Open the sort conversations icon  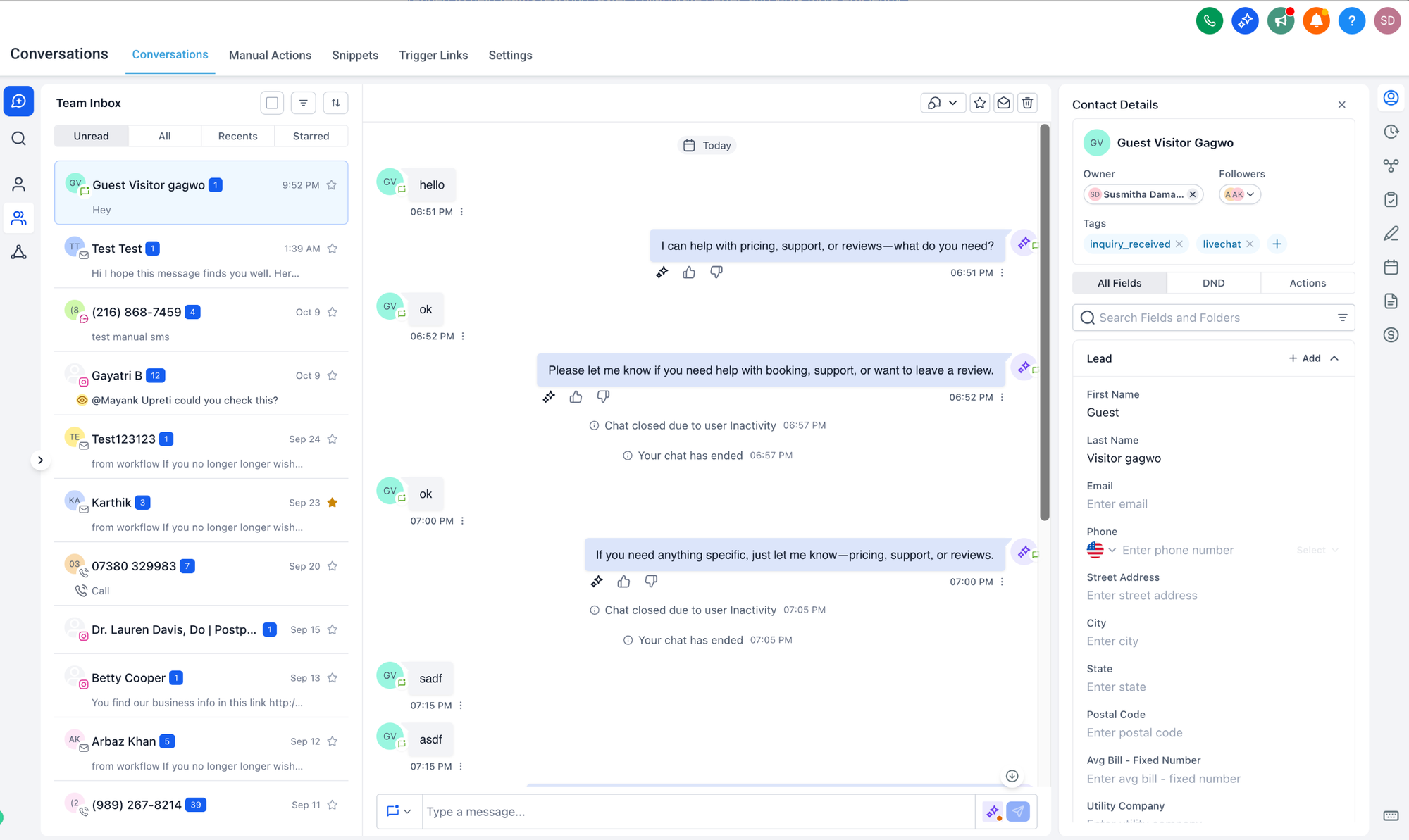pyautogui.click(x=335, y=103)
